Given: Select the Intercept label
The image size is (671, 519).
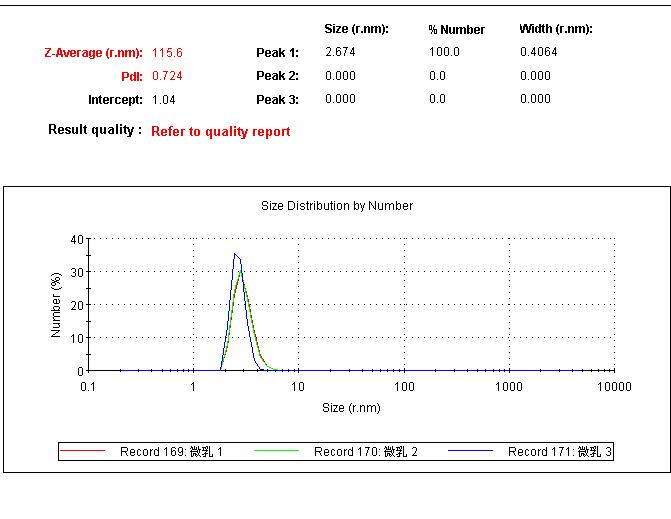Looking at the screenshot, I should 115,100.
